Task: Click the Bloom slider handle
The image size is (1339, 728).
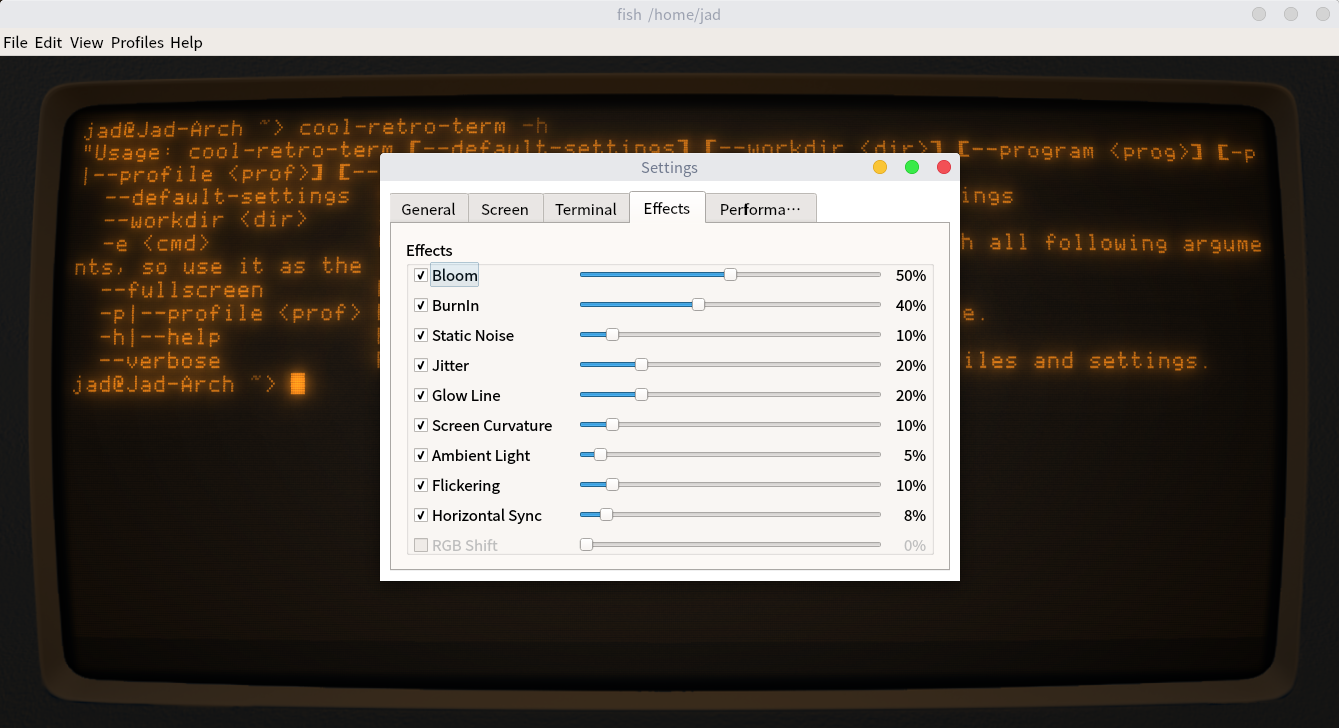Action: (730, 275)
